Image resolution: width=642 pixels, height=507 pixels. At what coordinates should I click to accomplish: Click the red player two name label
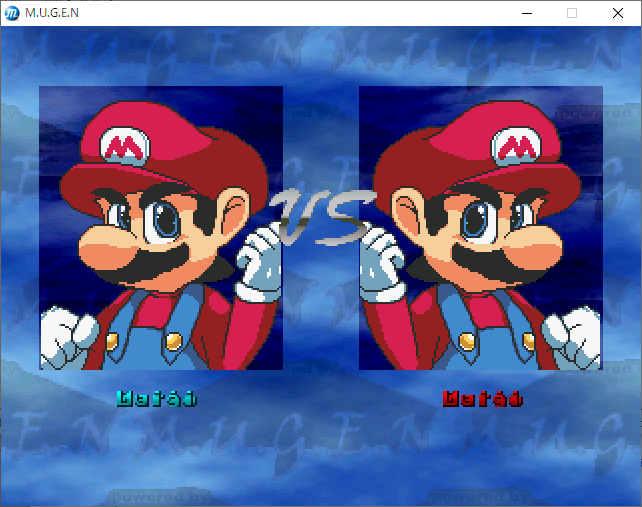coord(483,398)
